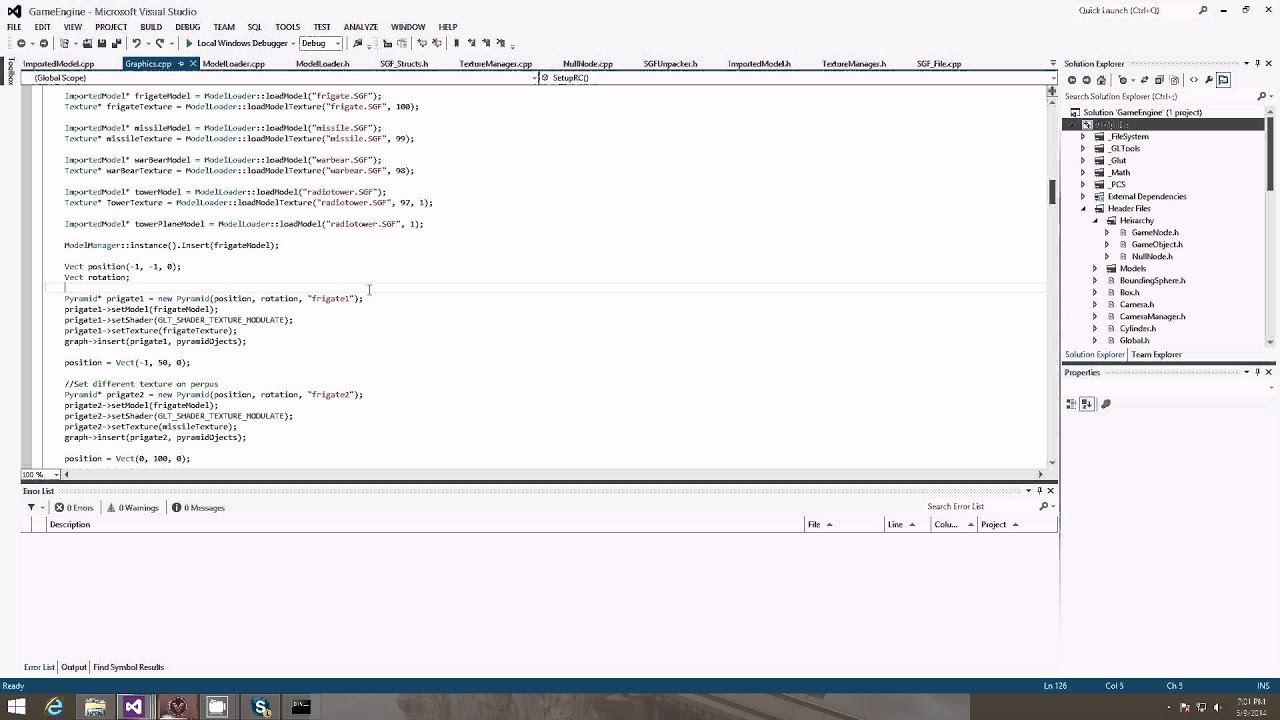Click the New Project toolbar icon
Screen dimensions: 1280x720
(65, 43)
